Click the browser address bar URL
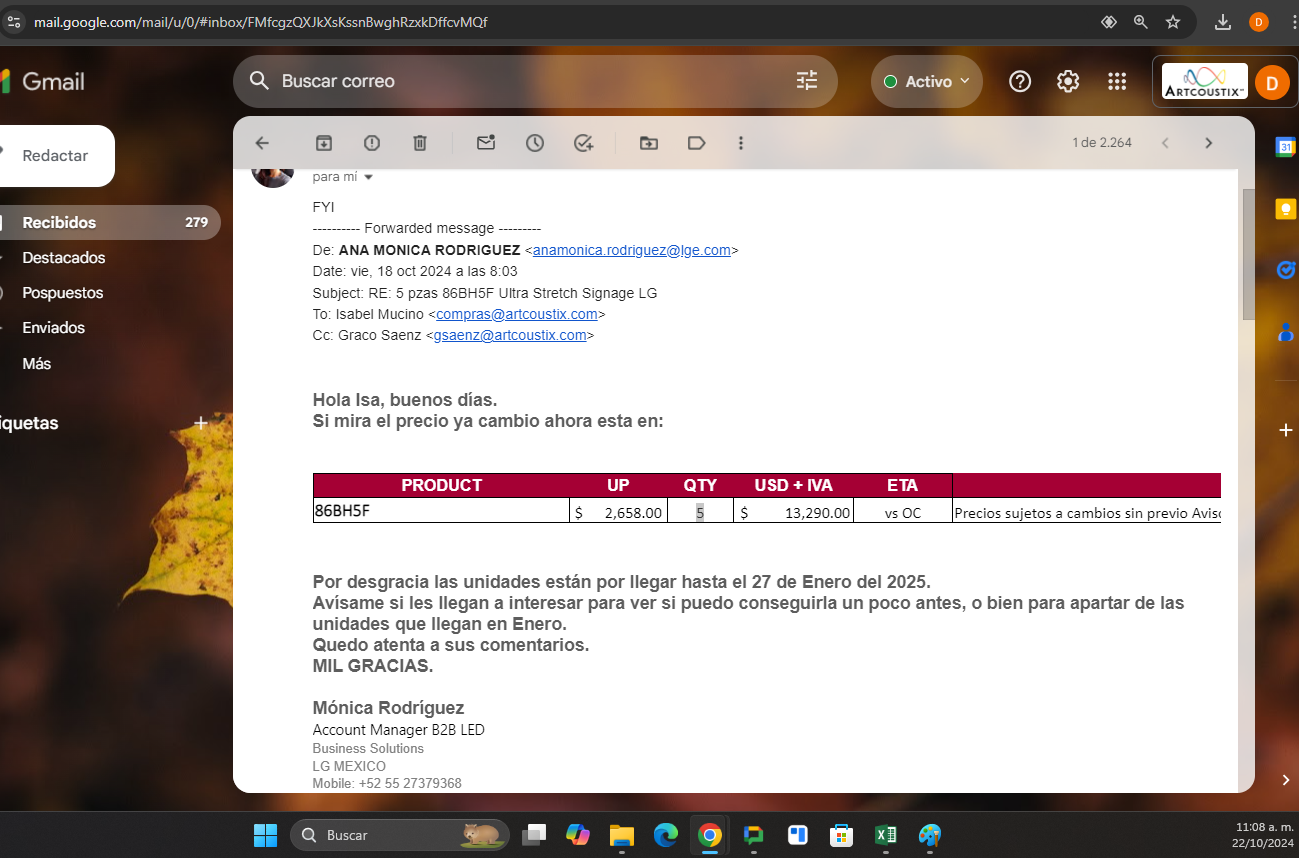This screenshot has height=858, width=1299. (x=261, y=22)
